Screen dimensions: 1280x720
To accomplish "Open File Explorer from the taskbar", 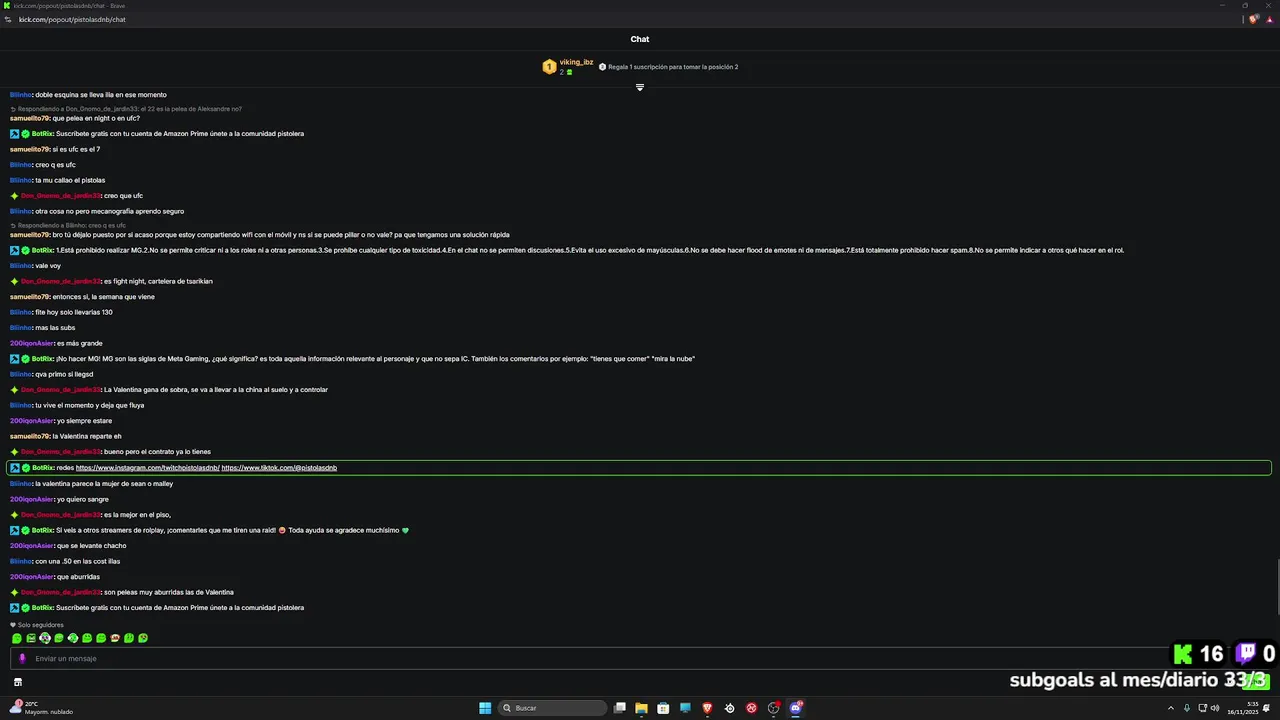I will click(641, 708).
